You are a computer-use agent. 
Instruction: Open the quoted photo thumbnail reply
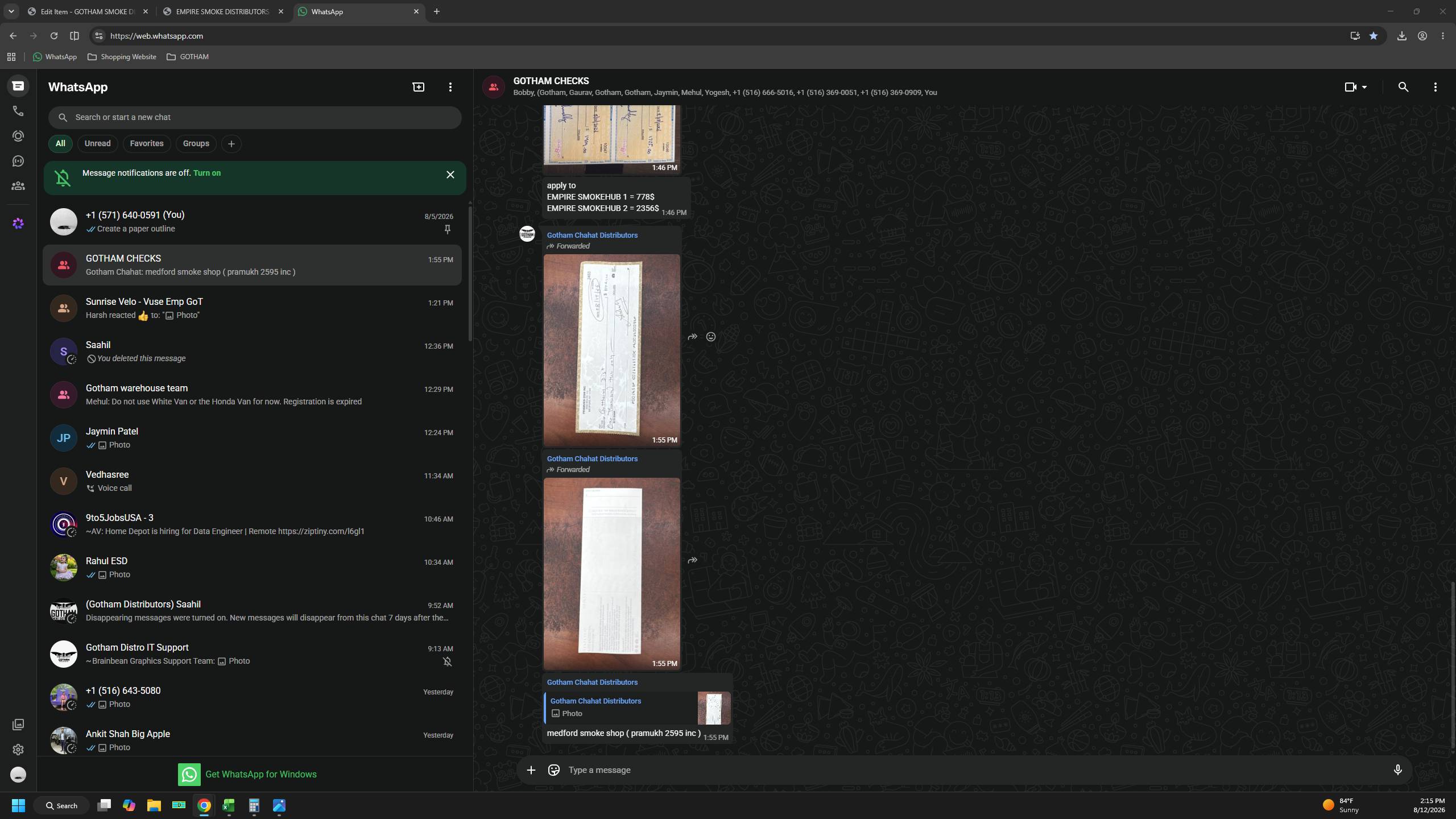point(714,708)
